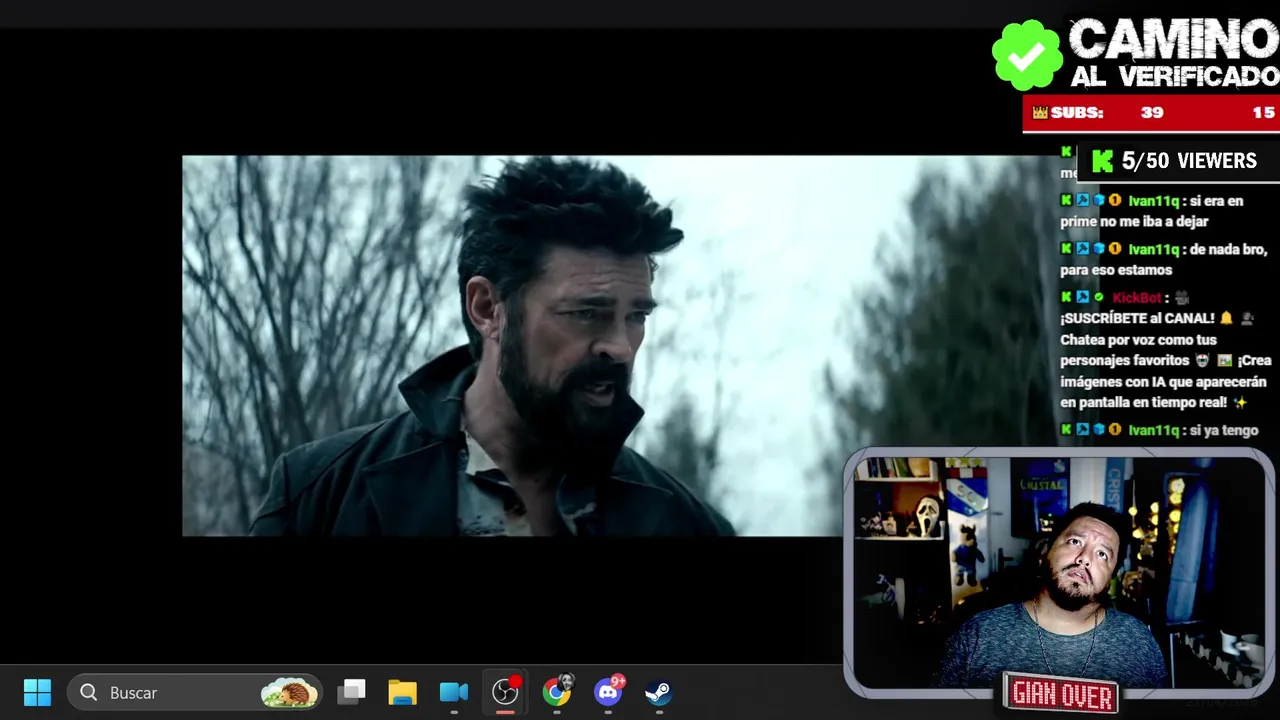This screenshot has width=1280, height=720.
Task: Open the Windows Start menu
Action: [x=37, y=692]
